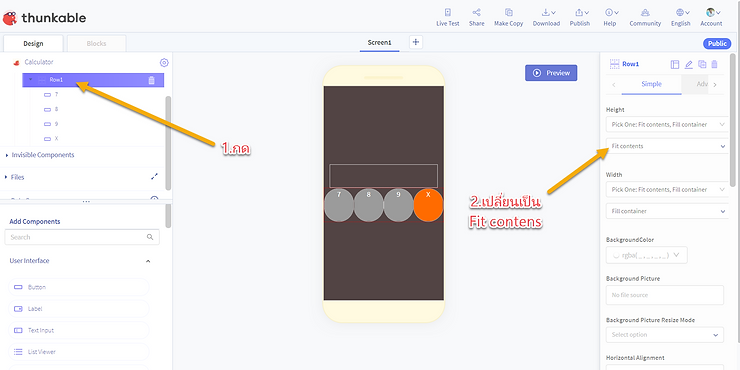Delete Row1 using tree trash icon
Image resolution: width=740 pixels, height=370 pixels.
click(151, 80)
